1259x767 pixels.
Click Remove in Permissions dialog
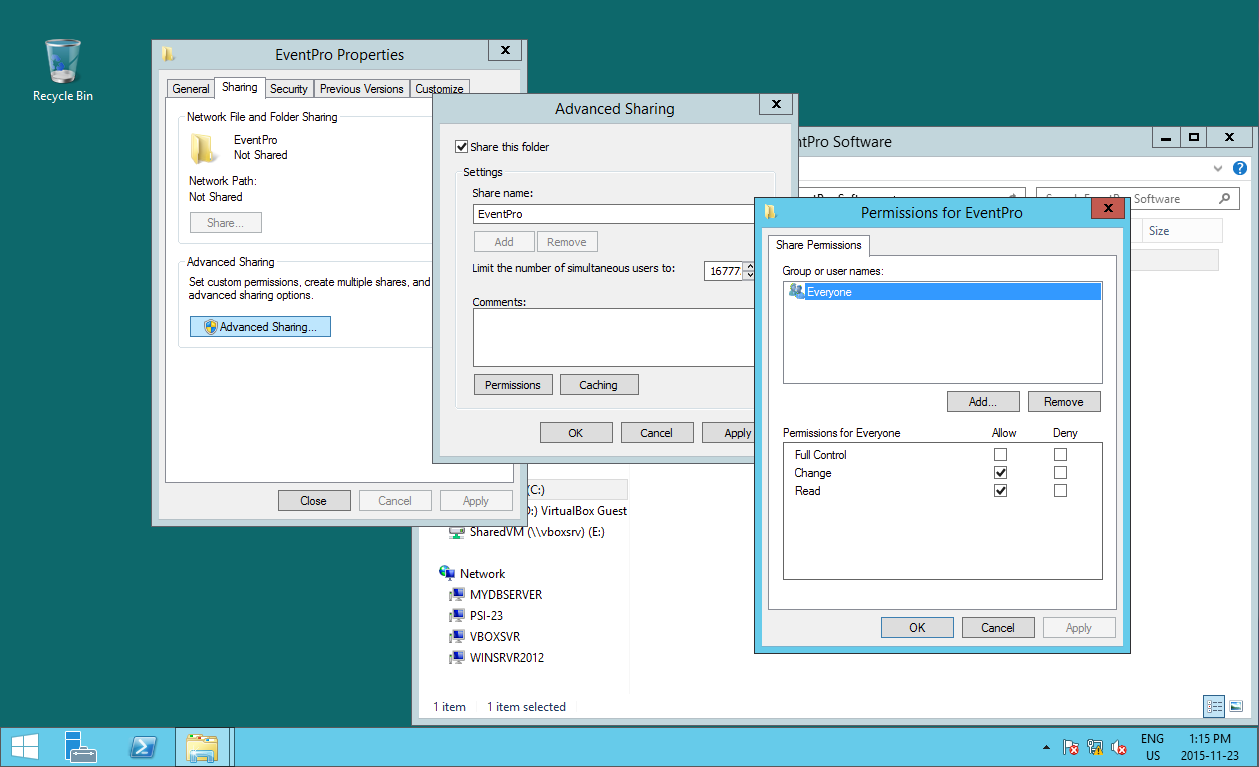click(x=1064, y=402)
